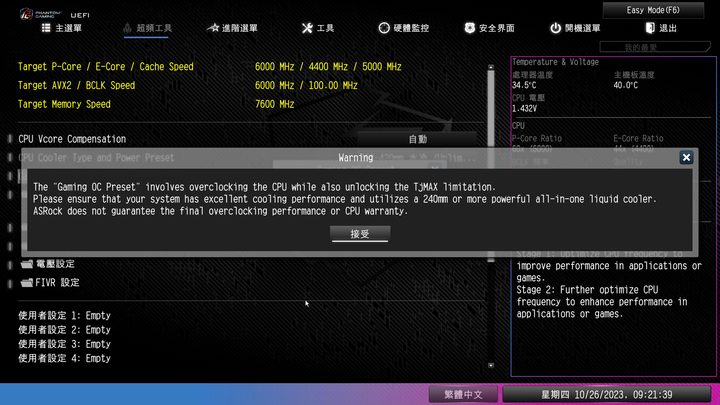Select 使用者設定 2: Empty

pos(64,330)
